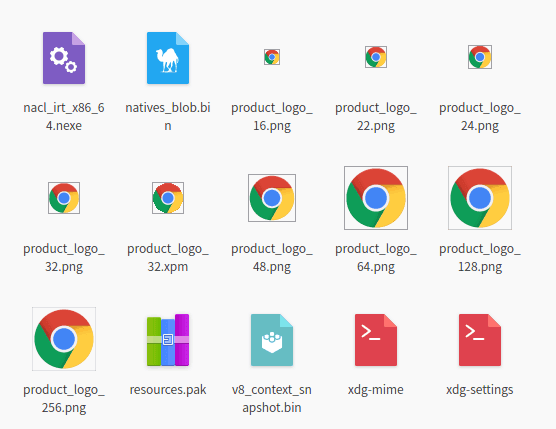Click the xdg-settings file name

point(480,390)
